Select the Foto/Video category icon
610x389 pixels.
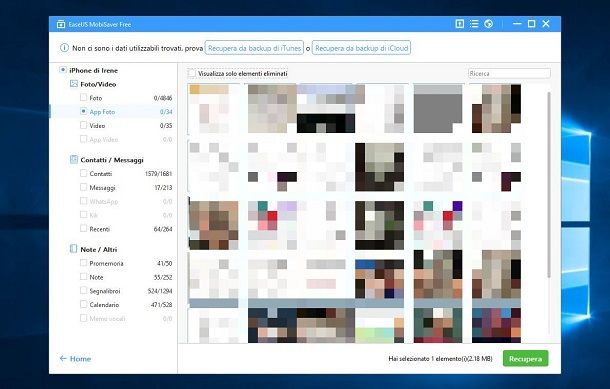(74, 84)
